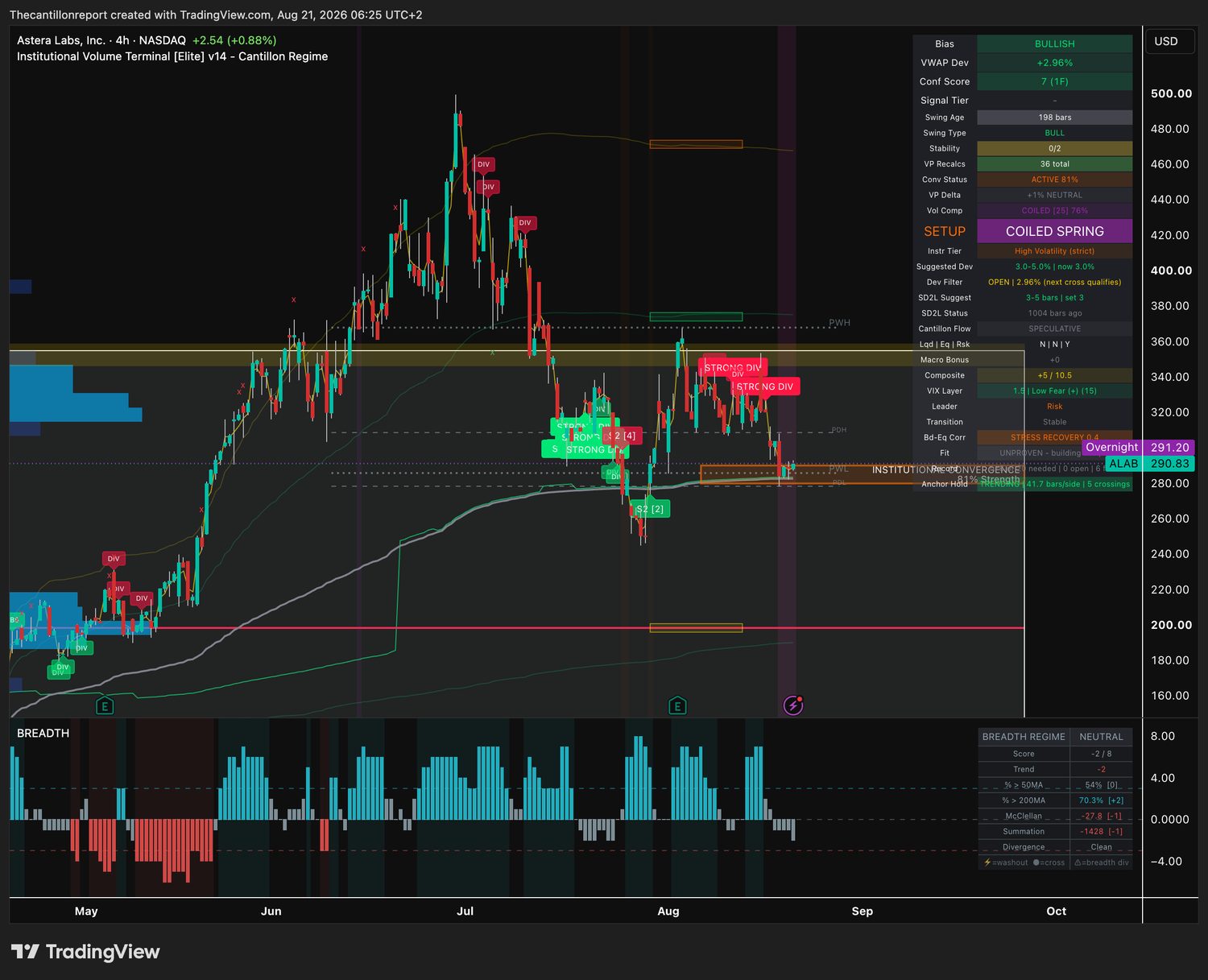Select the SD2L Suggest 3-5 bars value
The width and height of the screenshot is (1208, 980).
pos(1055,298)
